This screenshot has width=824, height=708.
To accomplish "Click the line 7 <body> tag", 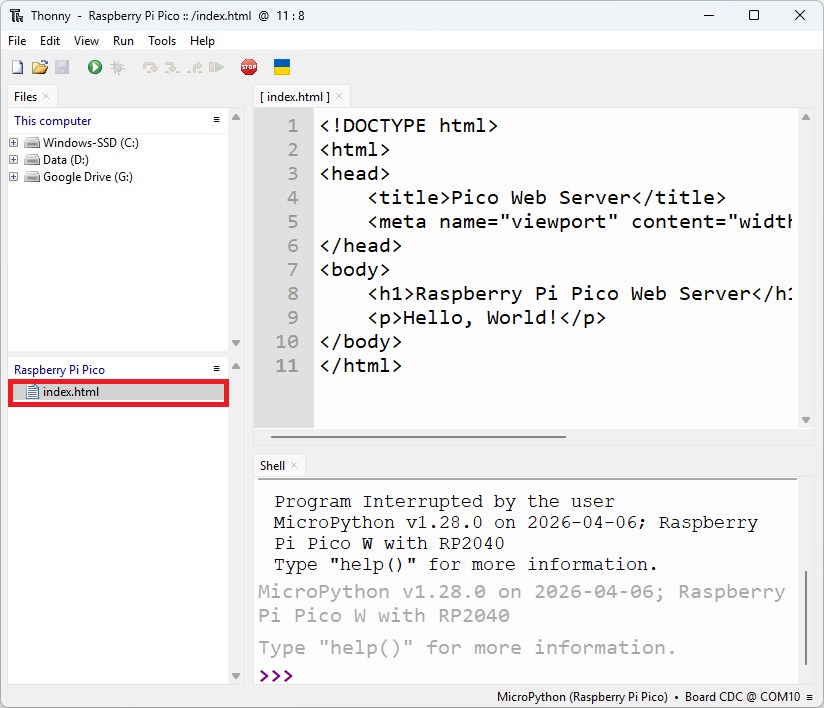I will tap(355, 270).
